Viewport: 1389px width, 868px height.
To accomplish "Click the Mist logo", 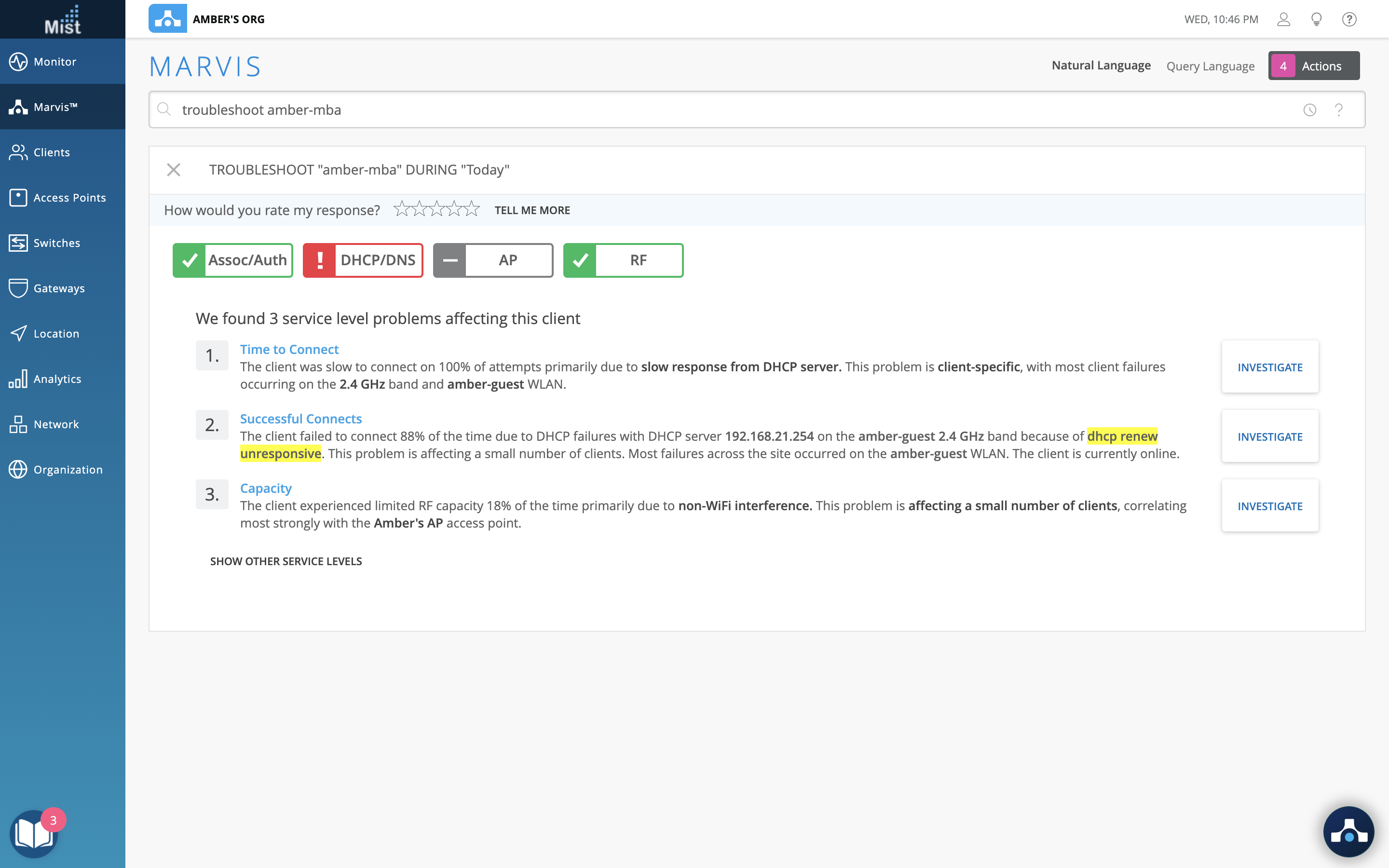I will (63, 19).
